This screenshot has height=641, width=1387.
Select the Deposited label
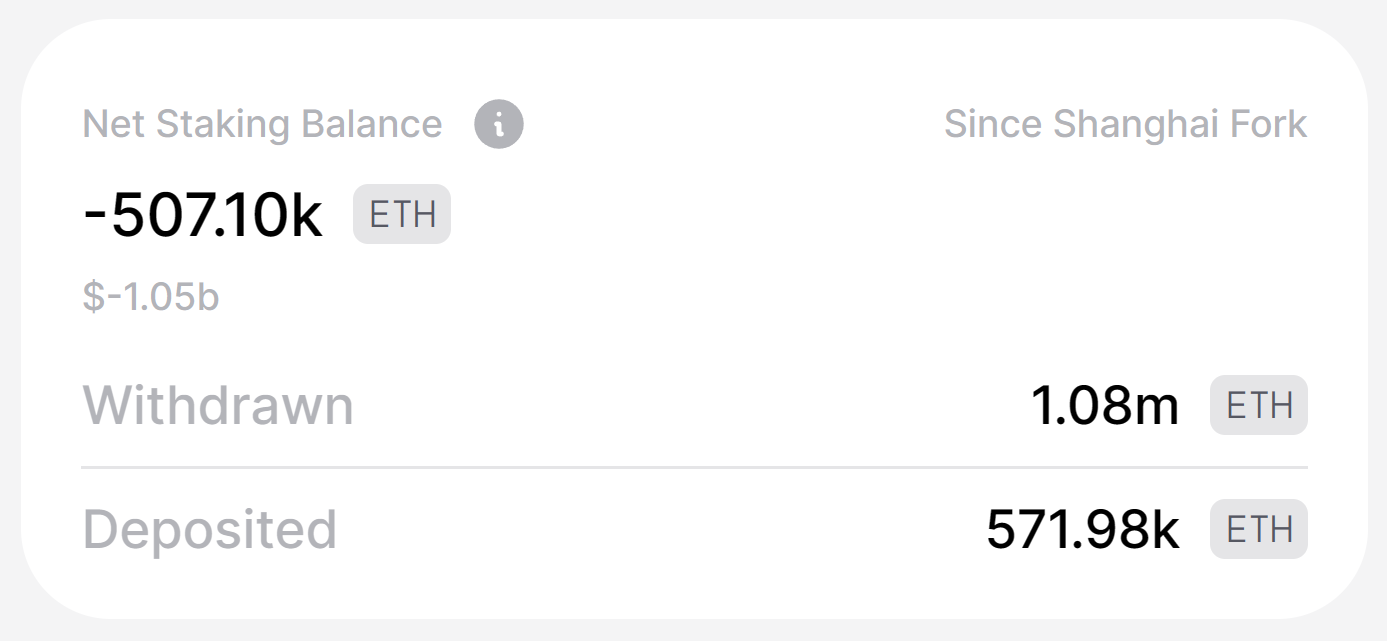pos(209,530)
